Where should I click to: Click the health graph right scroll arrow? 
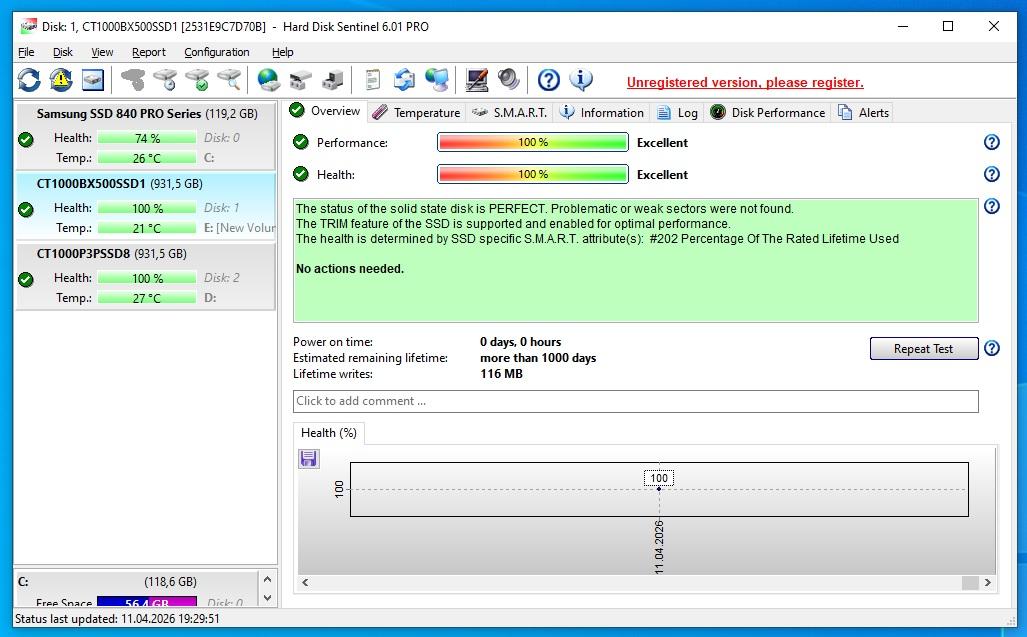coord(987,582)
